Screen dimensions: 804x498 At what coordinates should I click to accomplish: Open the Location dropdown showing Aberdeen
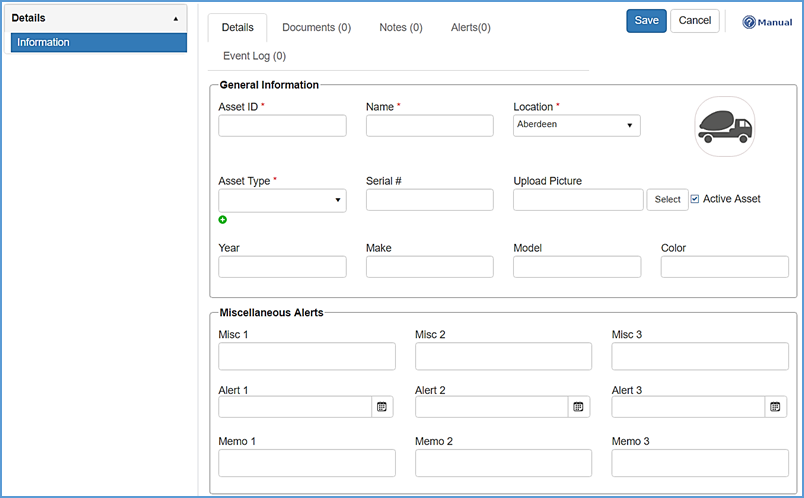click(x=576, y=125)
